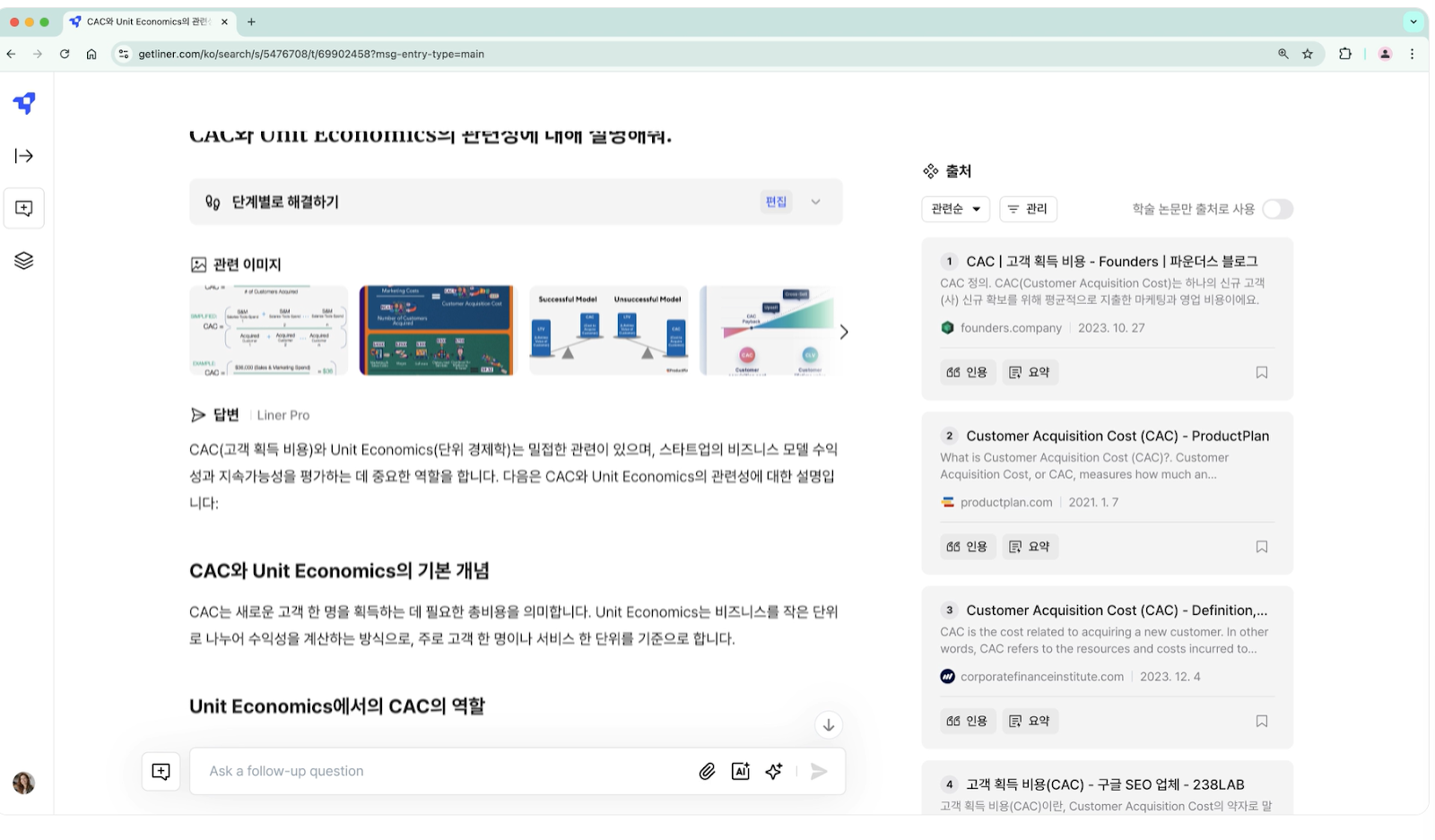Open a new browser tab
Screen dimensions: 1435x840
(x=251, y=22)
